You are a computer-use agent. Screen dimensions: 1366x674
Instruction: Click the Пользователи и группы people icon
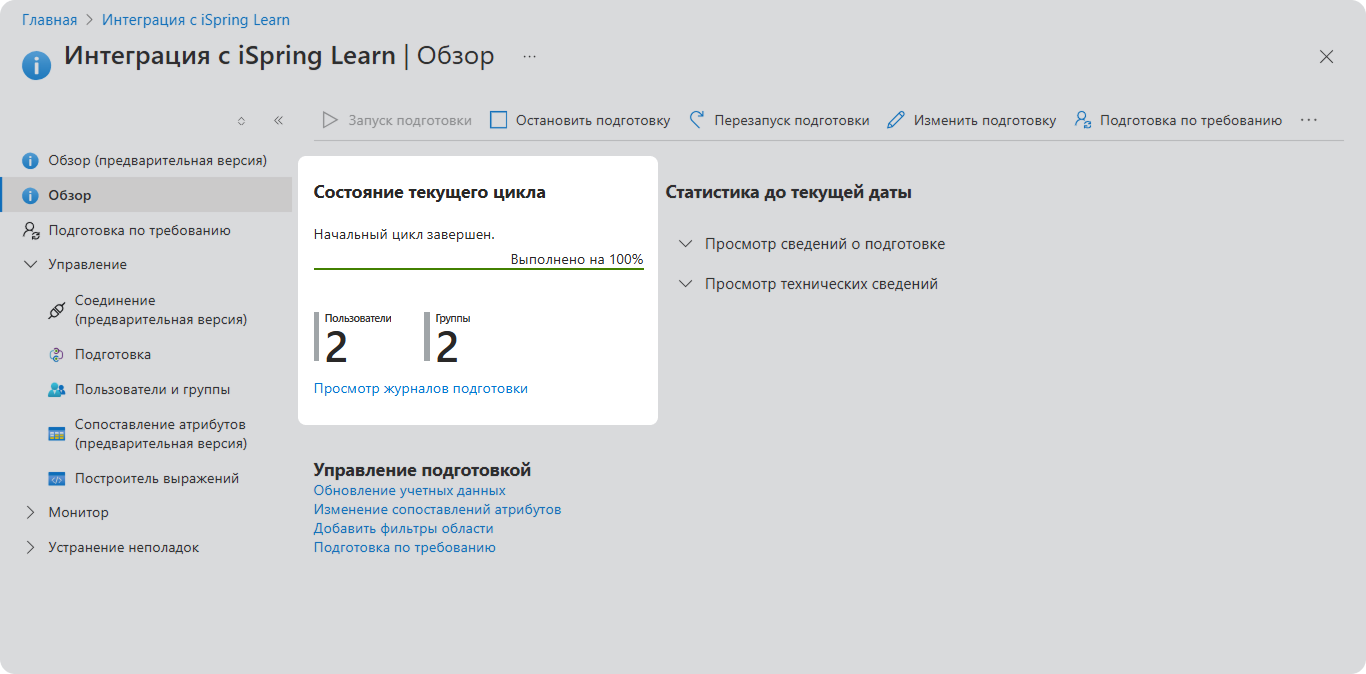56,389
